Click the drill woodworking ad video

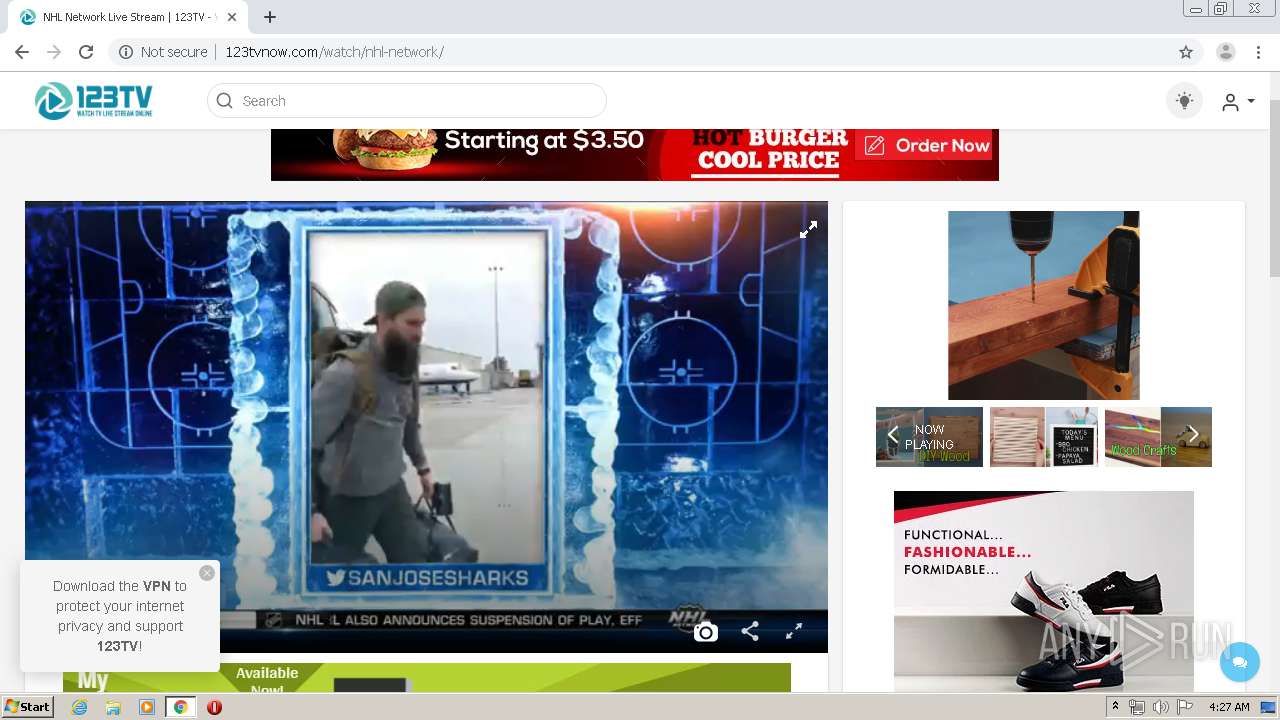[x=1043, y=305]
